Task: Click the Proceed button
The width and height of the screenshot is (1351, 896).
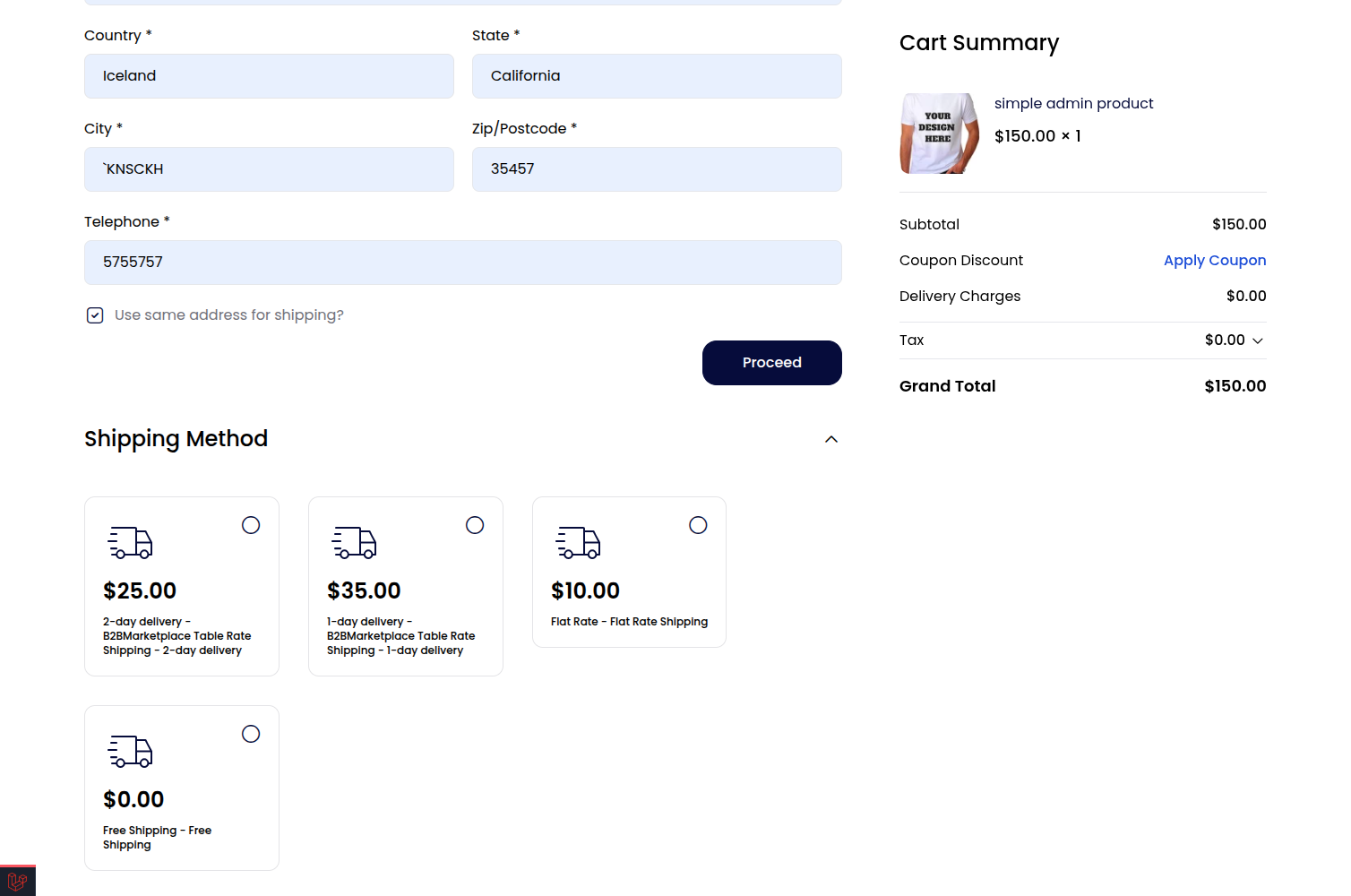Action: 771,363
